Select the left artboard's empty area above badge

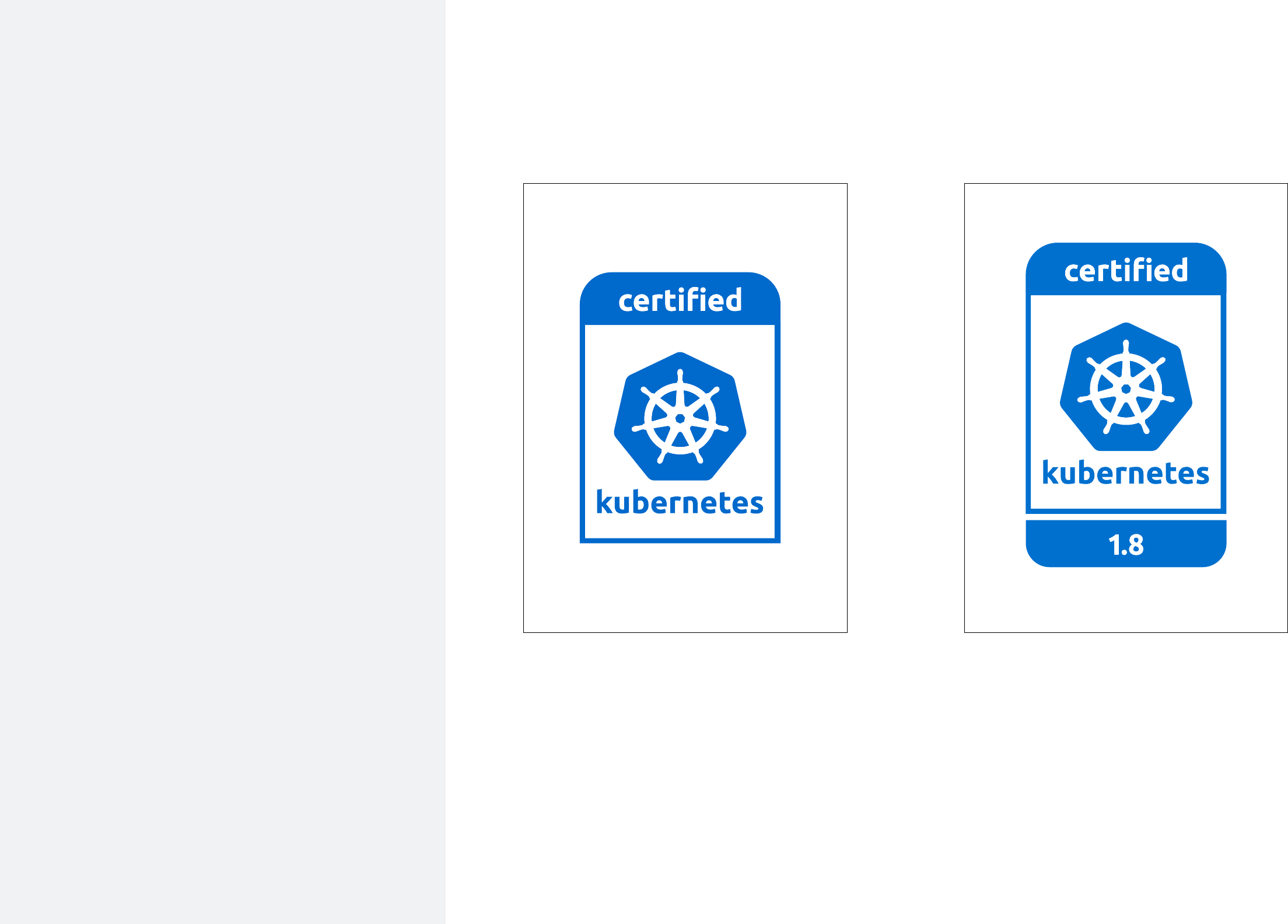(685, 228)
